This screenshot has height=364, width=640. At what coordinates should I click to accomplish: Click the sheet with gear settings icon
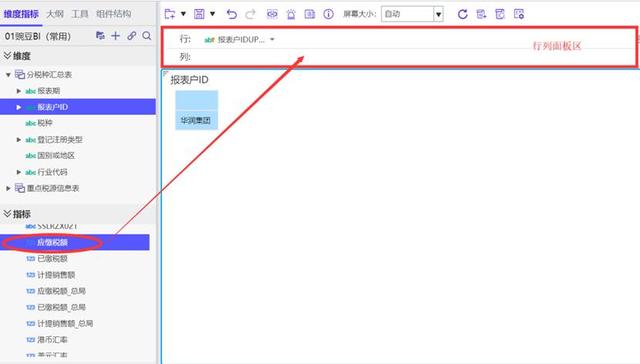[x=519, y=14]
